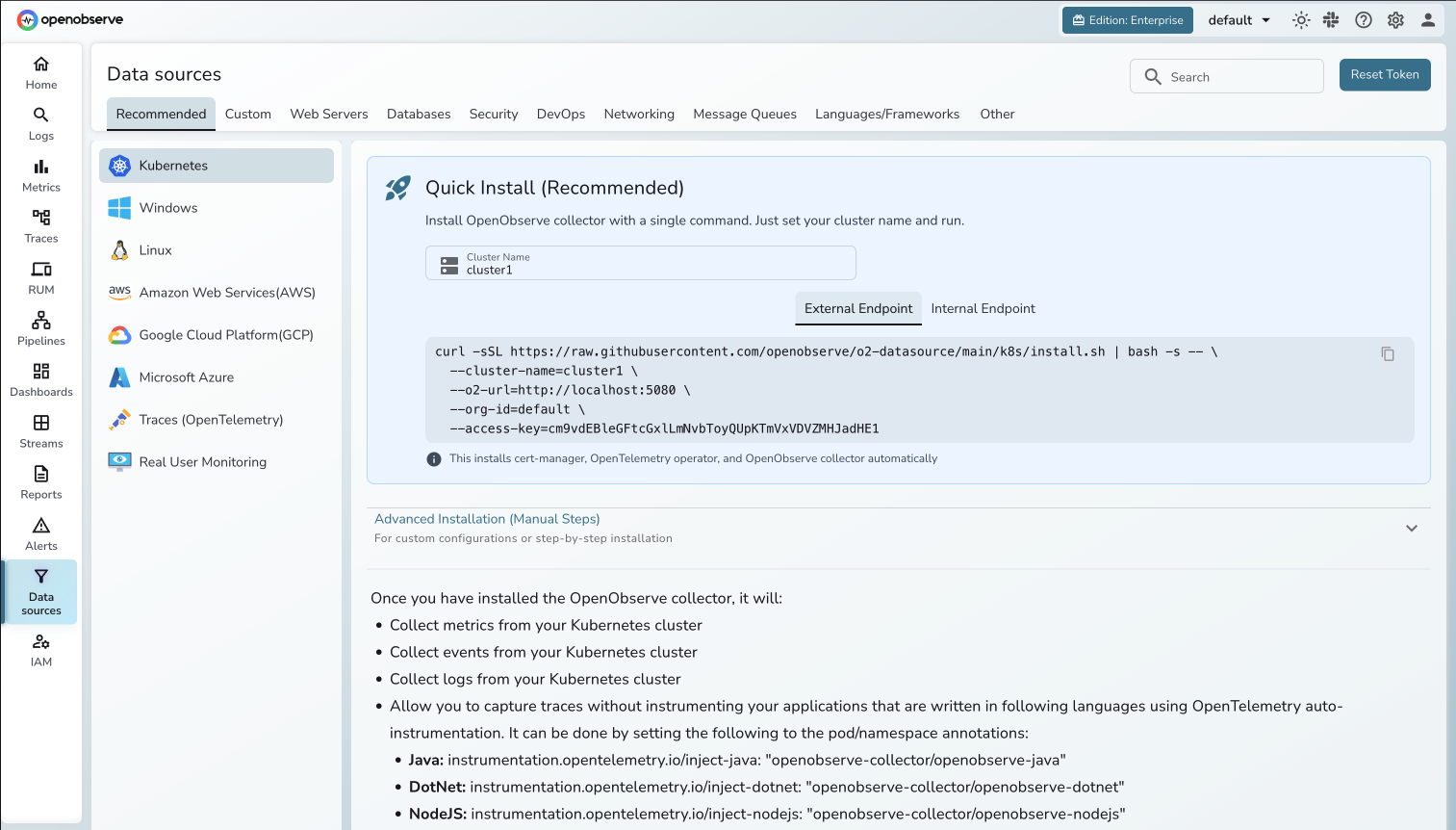This screenshot has height=830, width=1456.
Task: Toggle the theme with the sun icon
Action: 1300,19
